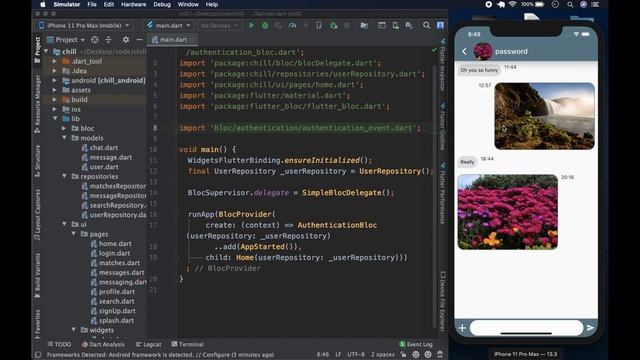Tap the waterfall photo message
The height and width of the screenshot is (360, 640).
pos(544,116)
